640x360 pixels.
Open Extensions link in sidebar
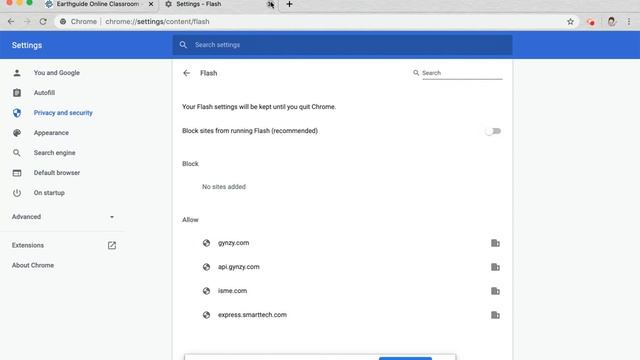(x=28, y=245)
